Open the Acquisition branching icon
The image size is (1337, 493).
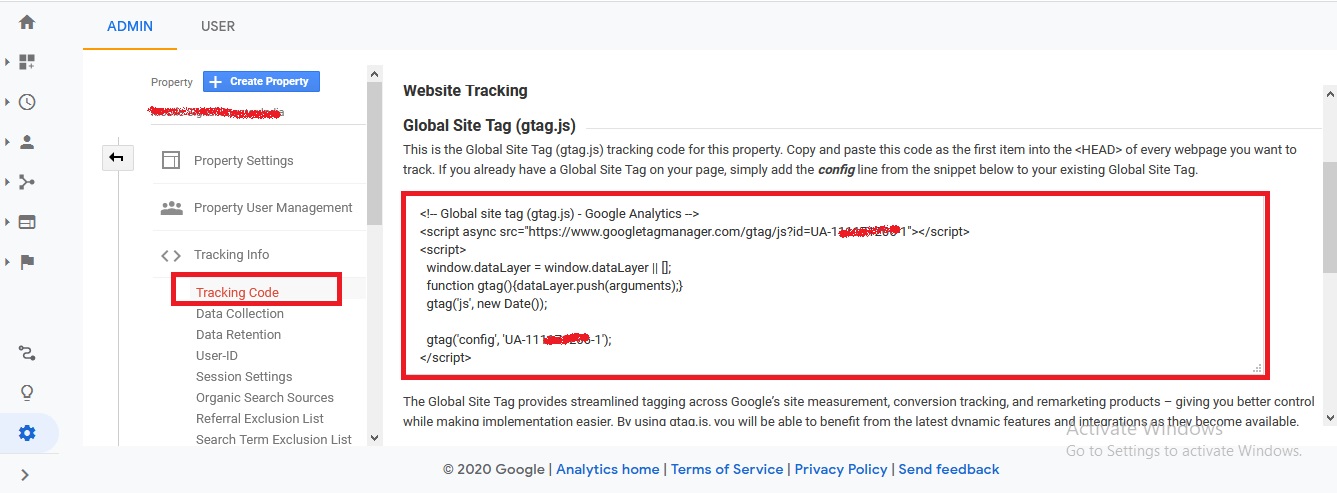click(x=27, y=182)
